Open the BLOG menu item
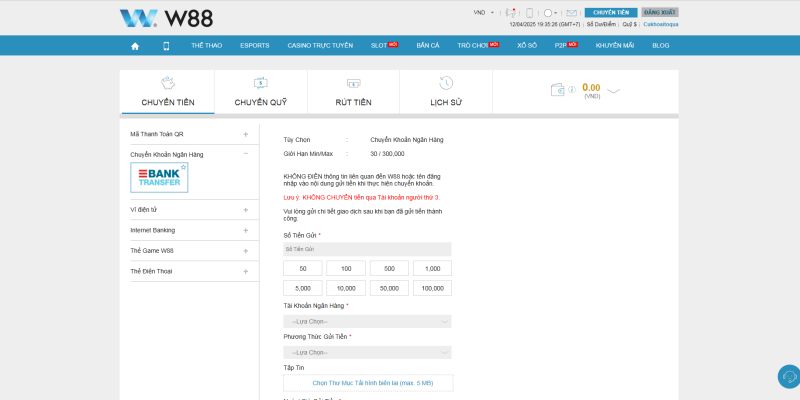Screen dimensions: 800x400 pyautogui.click(x=660, y=45)
